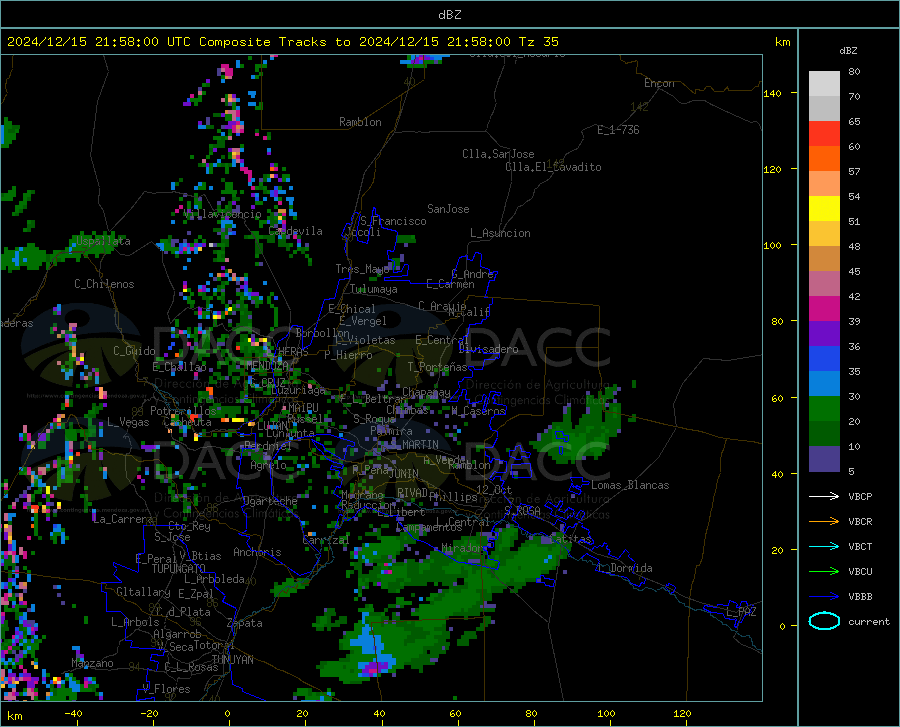Click the 'E_1-736' place label
The image size is (900, 727).
(618, 130)
